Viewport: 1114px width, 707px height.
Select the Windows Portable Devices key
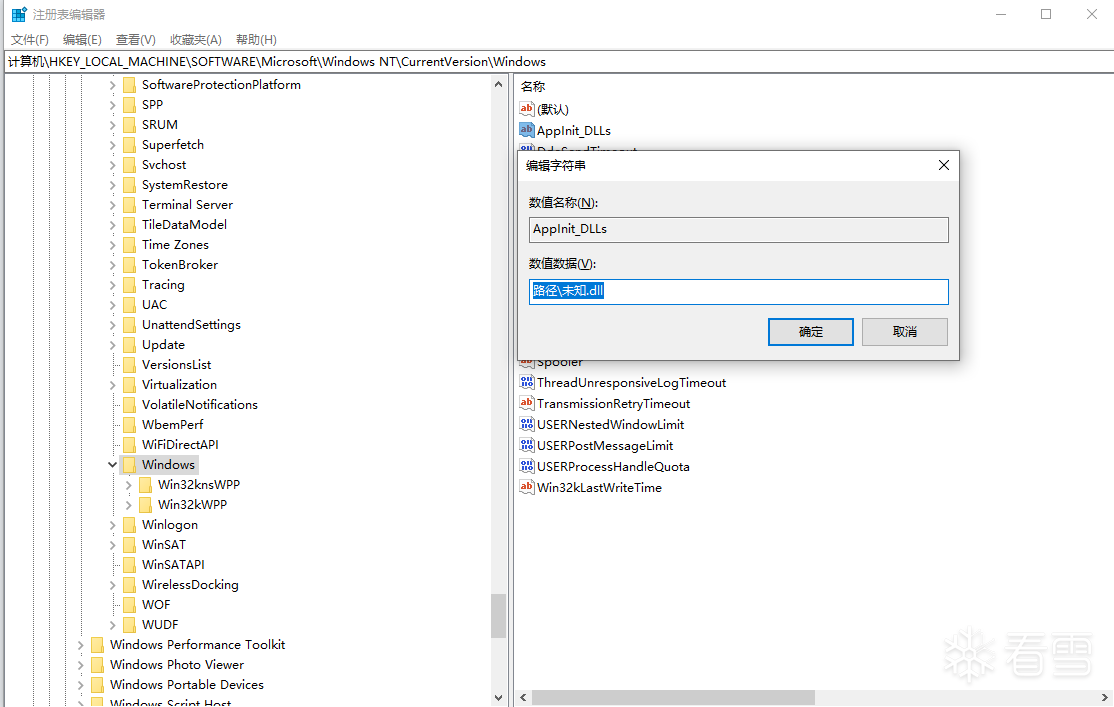tap(187, 685)
